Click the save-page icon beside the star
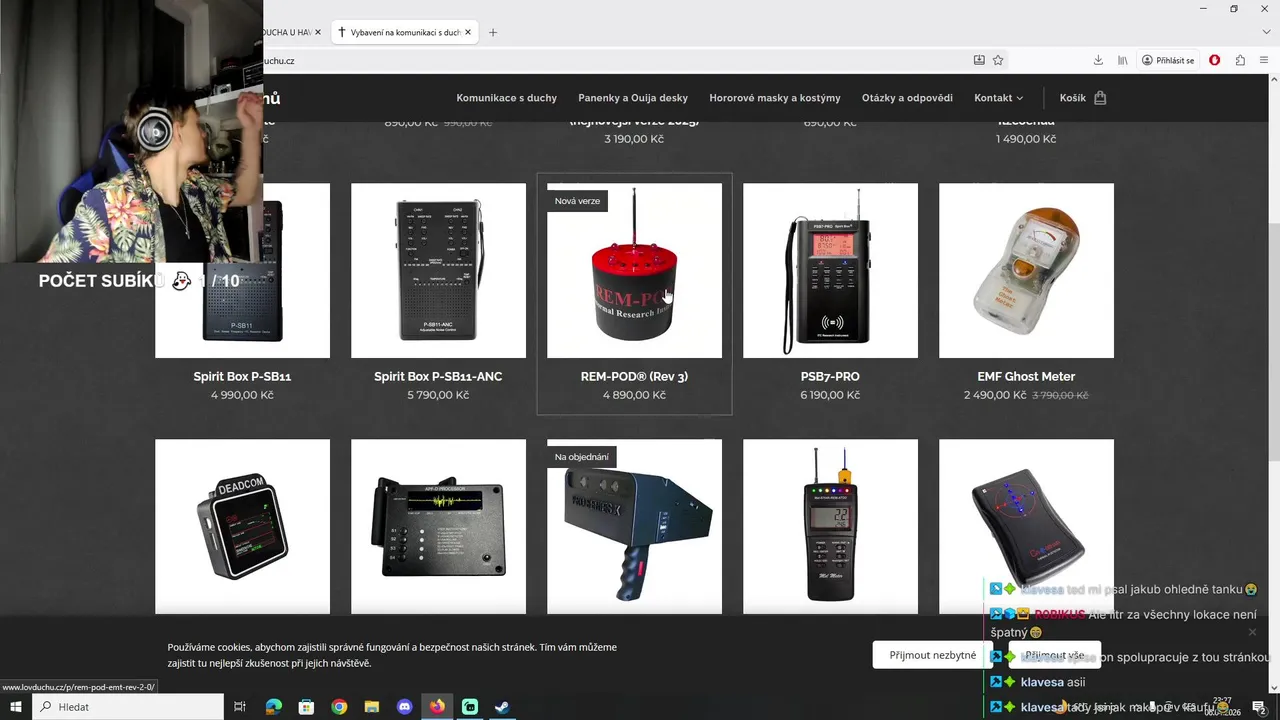This screenshot has height=720, width=1280. pos(979,60)
